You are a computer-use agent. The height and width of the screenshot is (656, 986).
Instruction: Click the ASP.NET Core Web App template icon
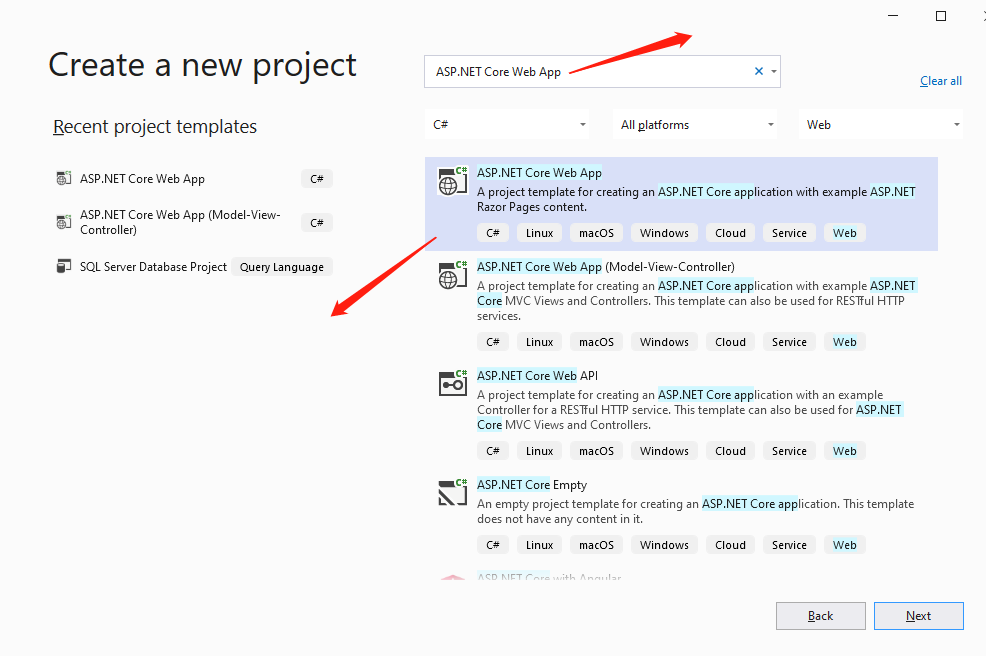453,181
